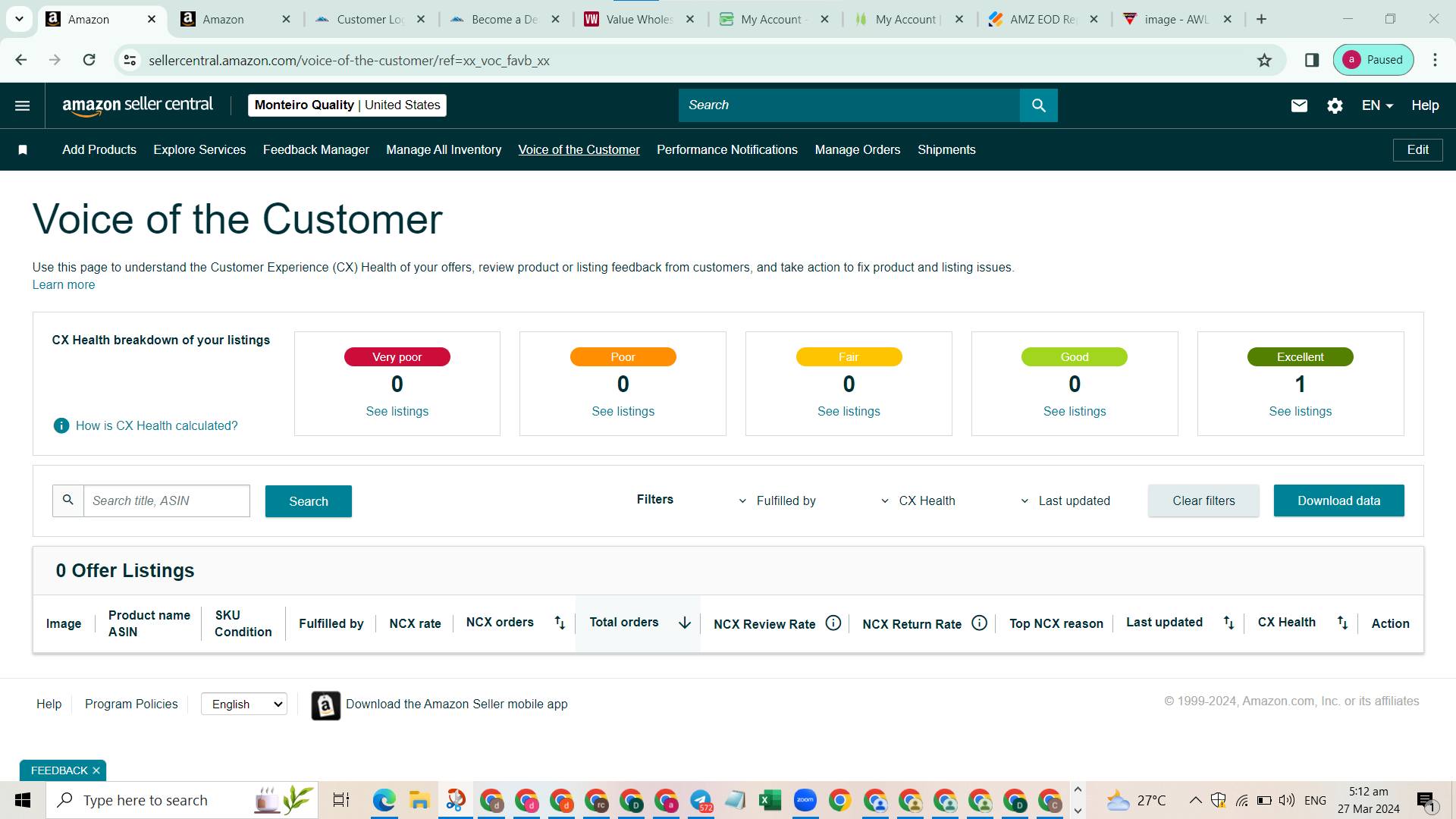Open Feedback Manager menu item
The height and width of the screenshot is (819, 1456).
click(x=316, y=150)
